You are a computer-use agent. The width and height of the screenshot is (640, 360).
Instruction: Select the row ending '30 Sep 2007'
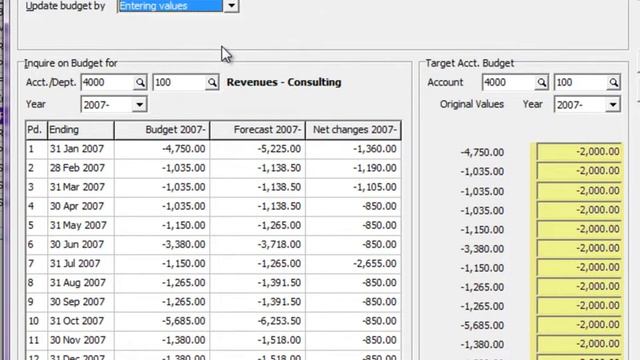(x=213, y=302)
